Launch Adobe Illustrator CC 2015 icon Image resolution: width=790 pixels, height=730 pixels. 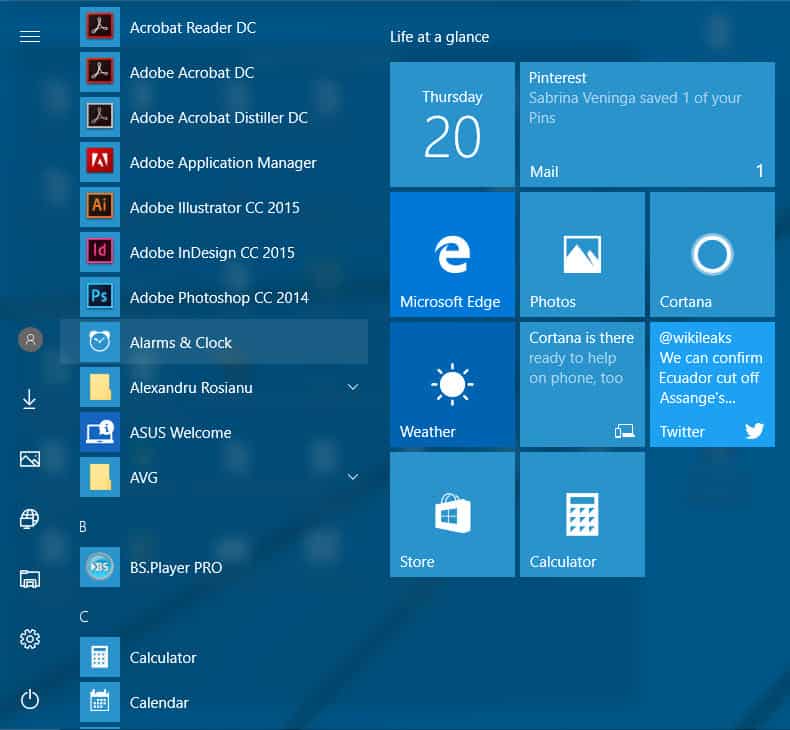[x=100, y=207]
